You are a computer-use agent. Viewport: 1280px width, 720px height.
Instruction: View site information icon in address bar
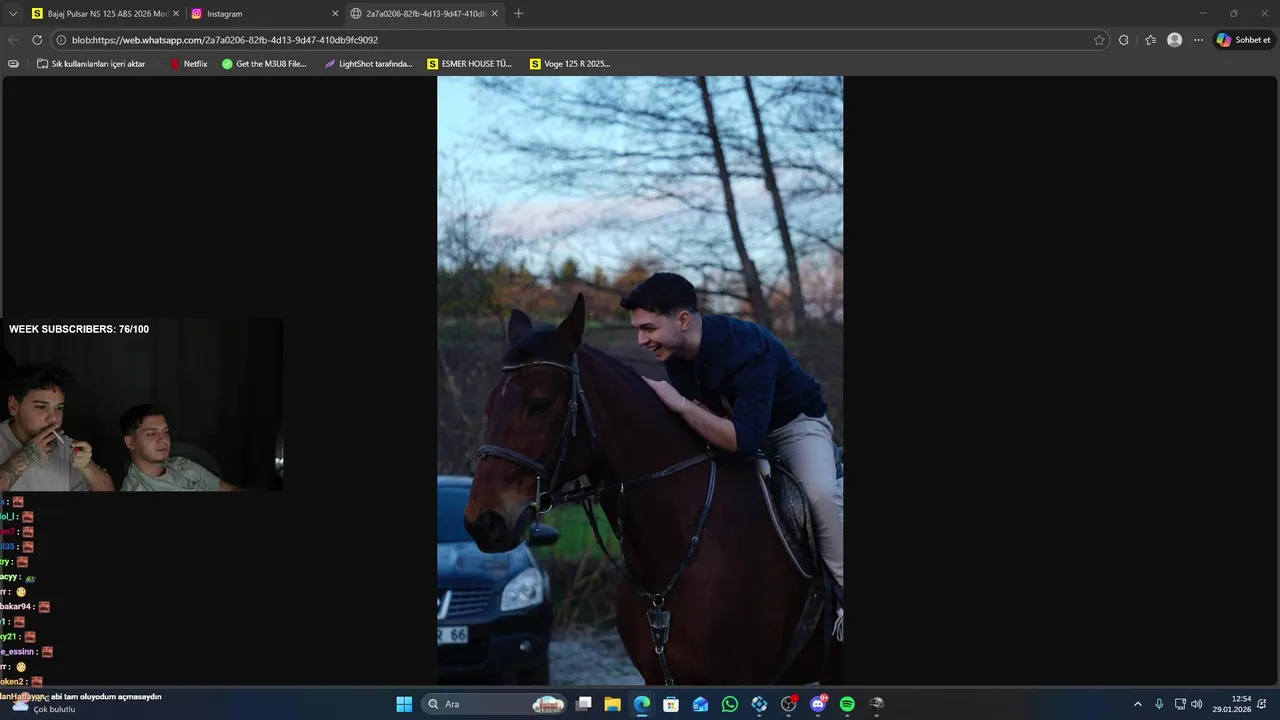click(x=61, y=40)
